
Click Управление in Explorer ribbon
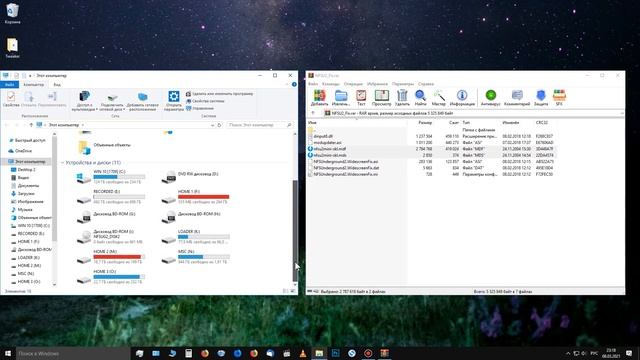200,108
